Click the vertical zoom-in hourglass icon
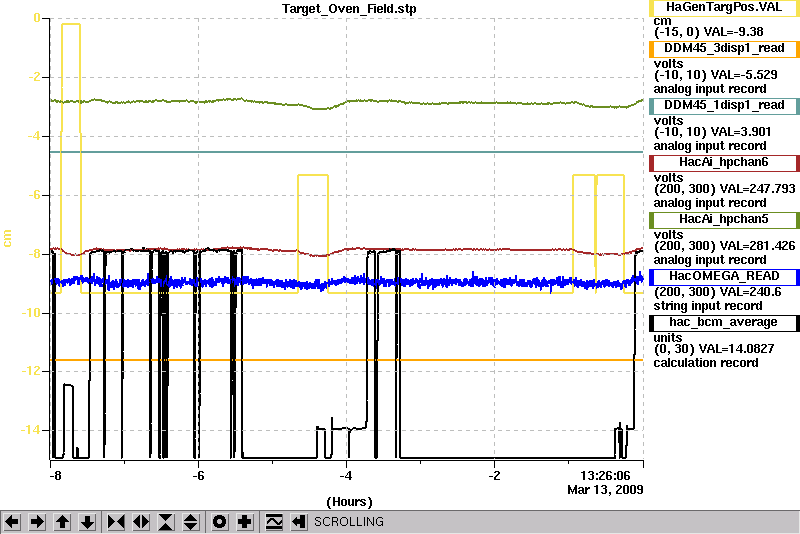The height and width of the screenshot is (534, 800). pyautogui.click(x=166, y=522)
